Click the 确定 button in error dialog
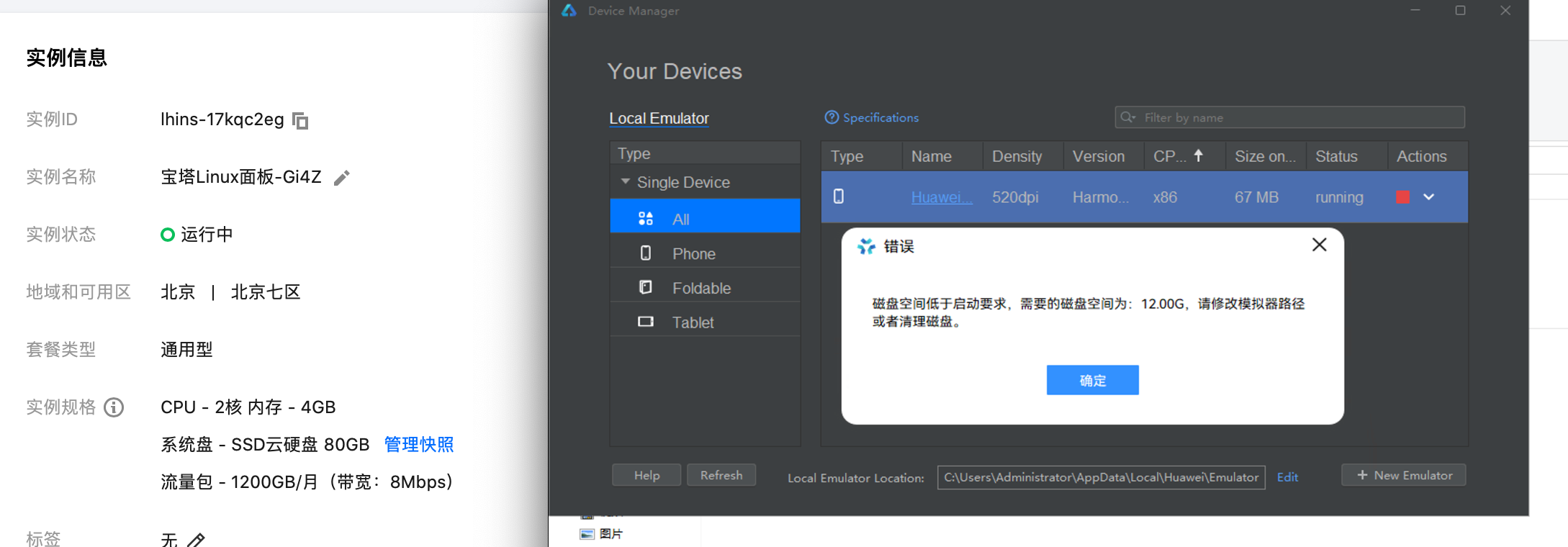The height and width of the screenshot is (547, 1568). [1092, 380]
